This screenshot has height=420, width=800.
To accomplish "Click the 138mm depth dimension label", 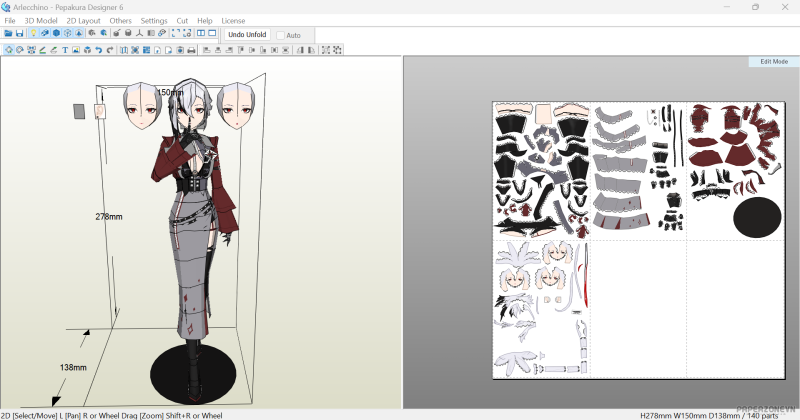I will (73, 367).
